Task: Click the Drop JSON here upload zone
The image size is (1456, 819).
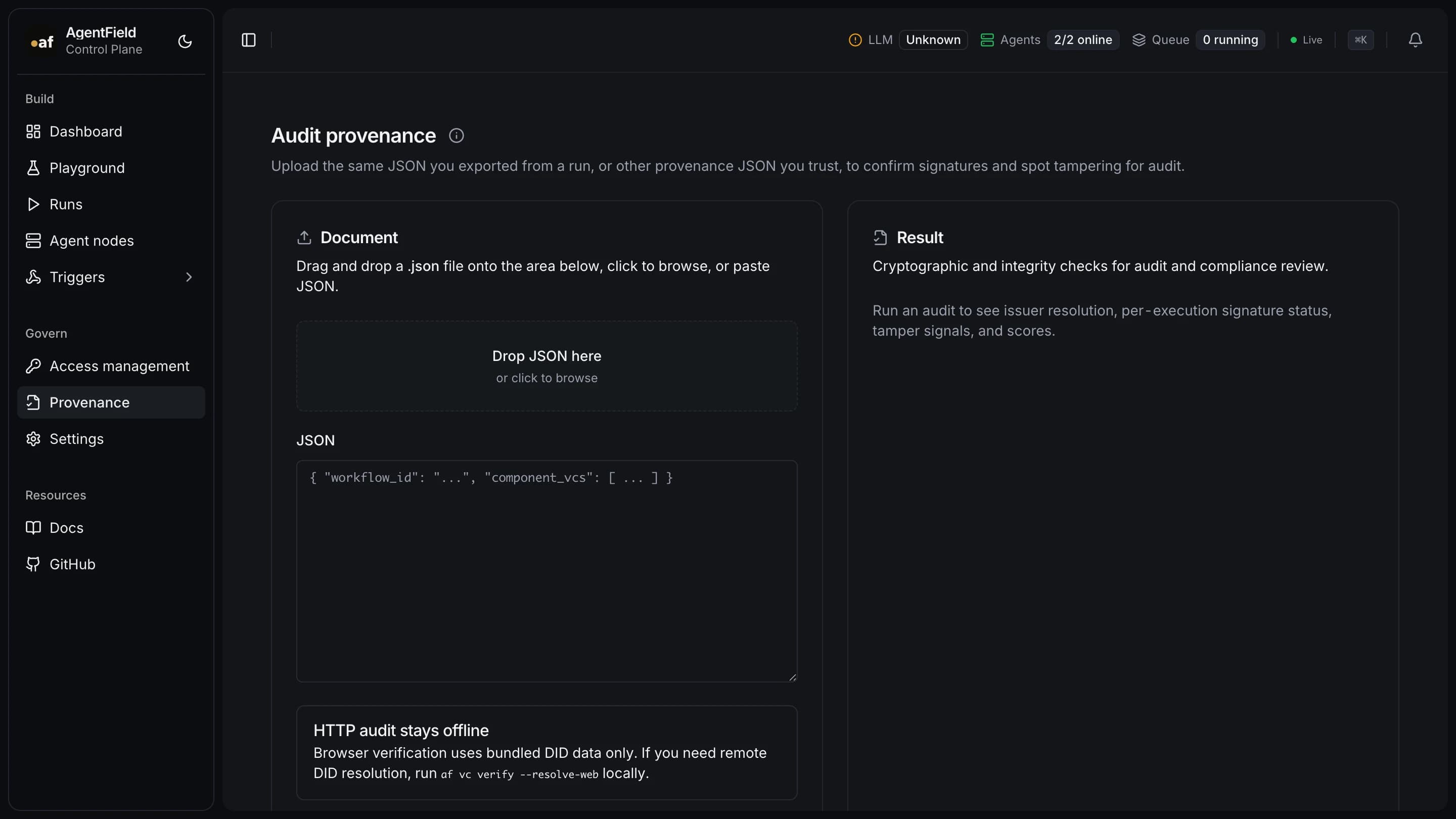Action: click(547, 366)
